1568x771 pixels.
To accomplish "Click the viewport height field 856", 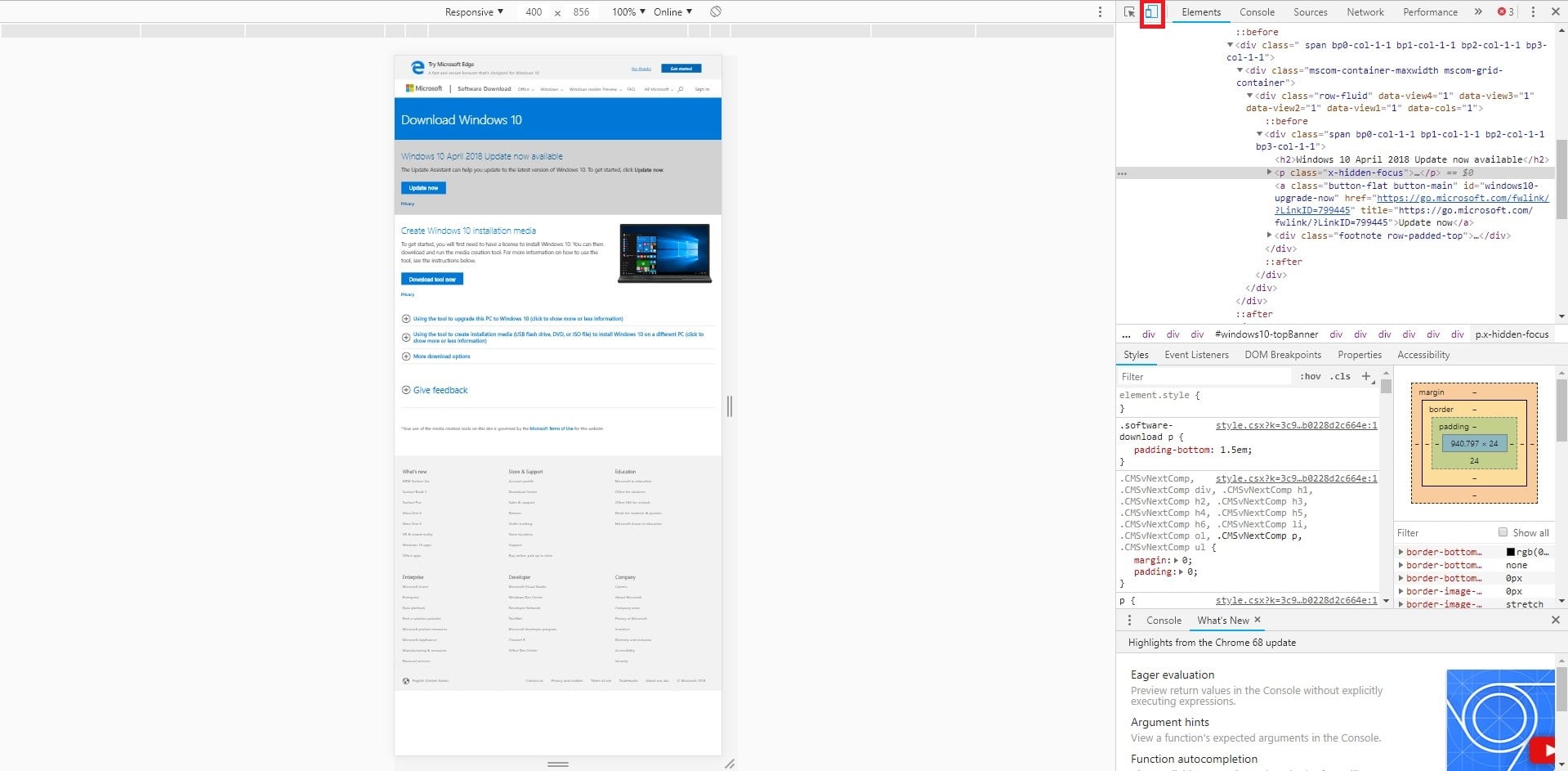I will pos(581,12).
